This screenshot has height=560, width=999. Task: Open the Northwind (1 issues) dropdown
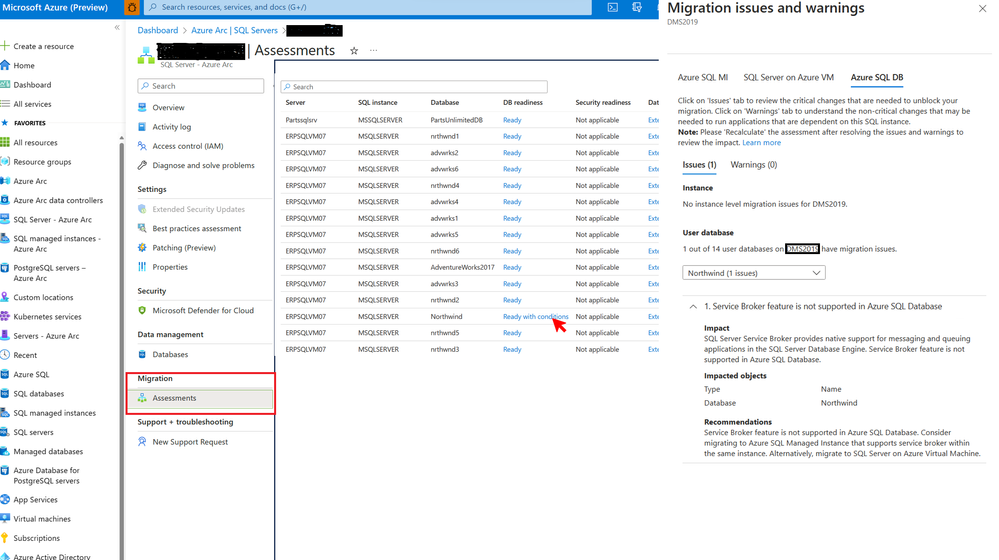754,273
